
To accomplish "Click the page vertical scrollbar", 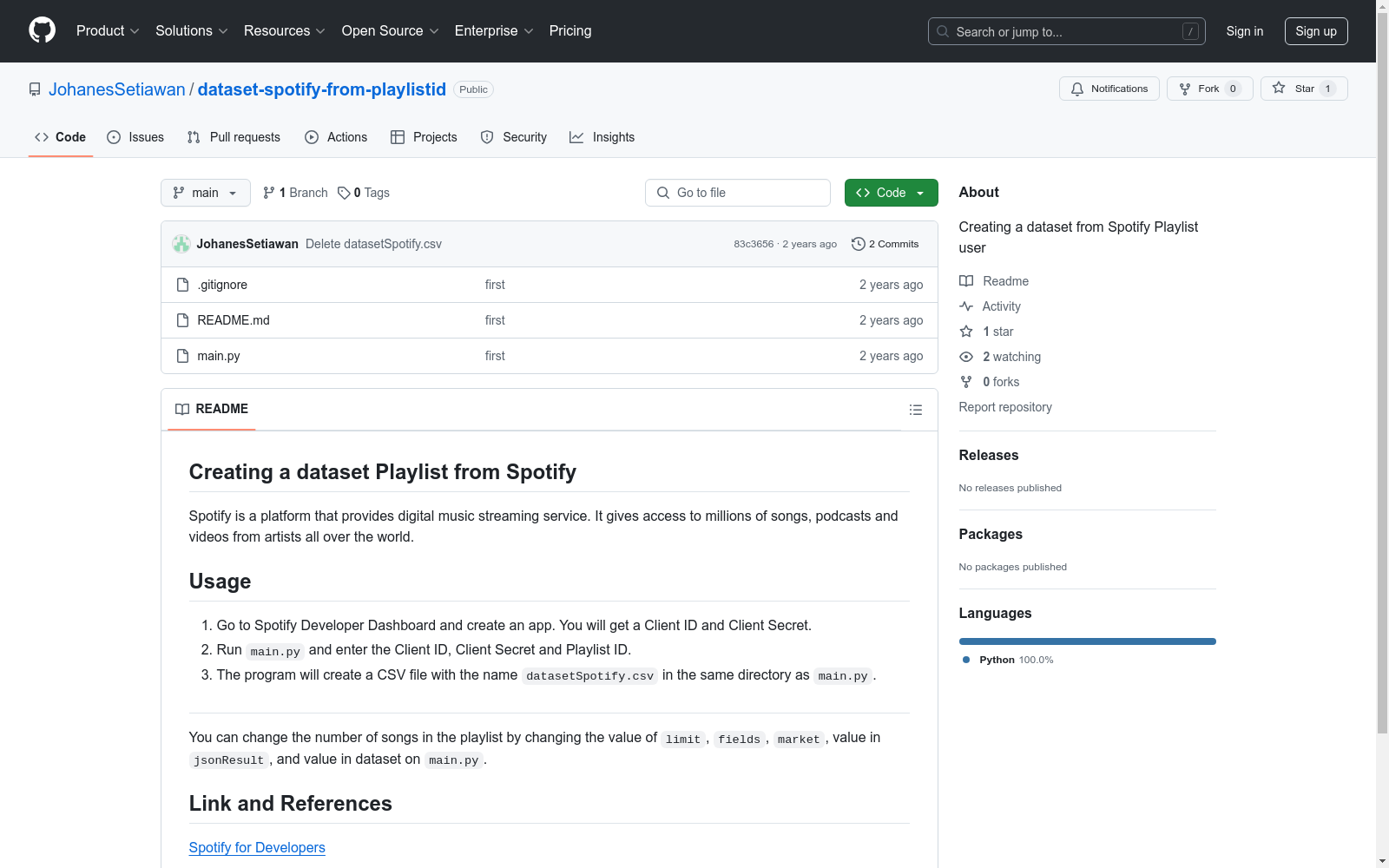I will click(x=1382, y=373).
